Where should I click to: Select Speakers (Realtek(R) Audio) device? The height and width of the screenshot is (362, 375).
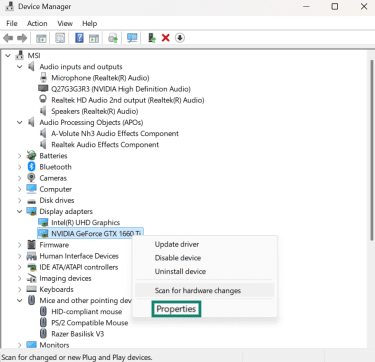(95, 111)
